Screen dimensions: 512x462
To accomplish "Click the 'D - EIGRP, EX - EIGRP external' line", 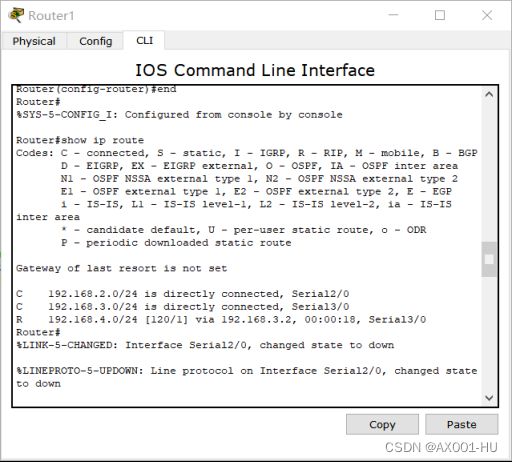I will 259,166.
